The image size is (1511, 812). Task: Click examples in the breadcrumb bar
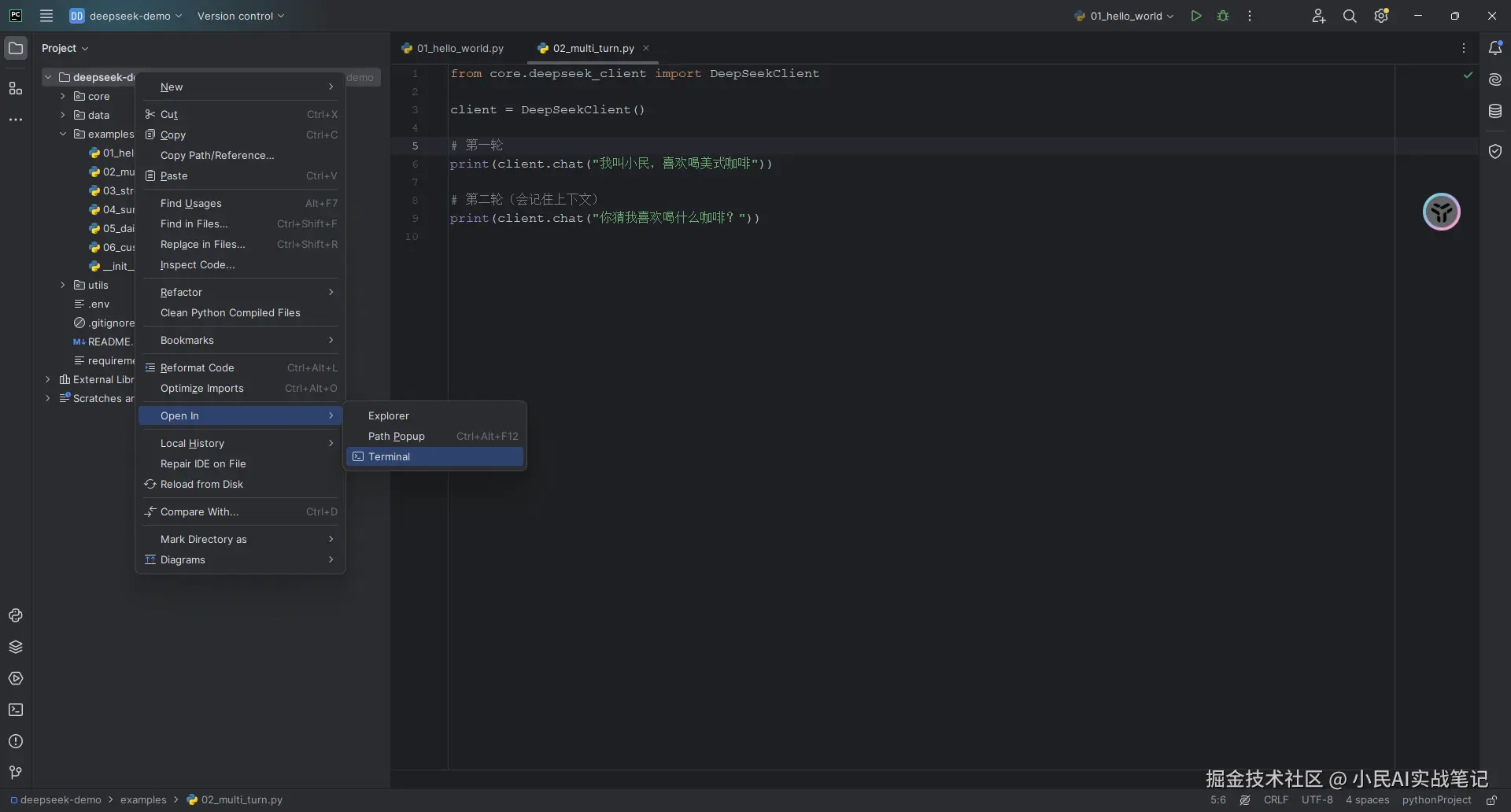click(143, 800)
